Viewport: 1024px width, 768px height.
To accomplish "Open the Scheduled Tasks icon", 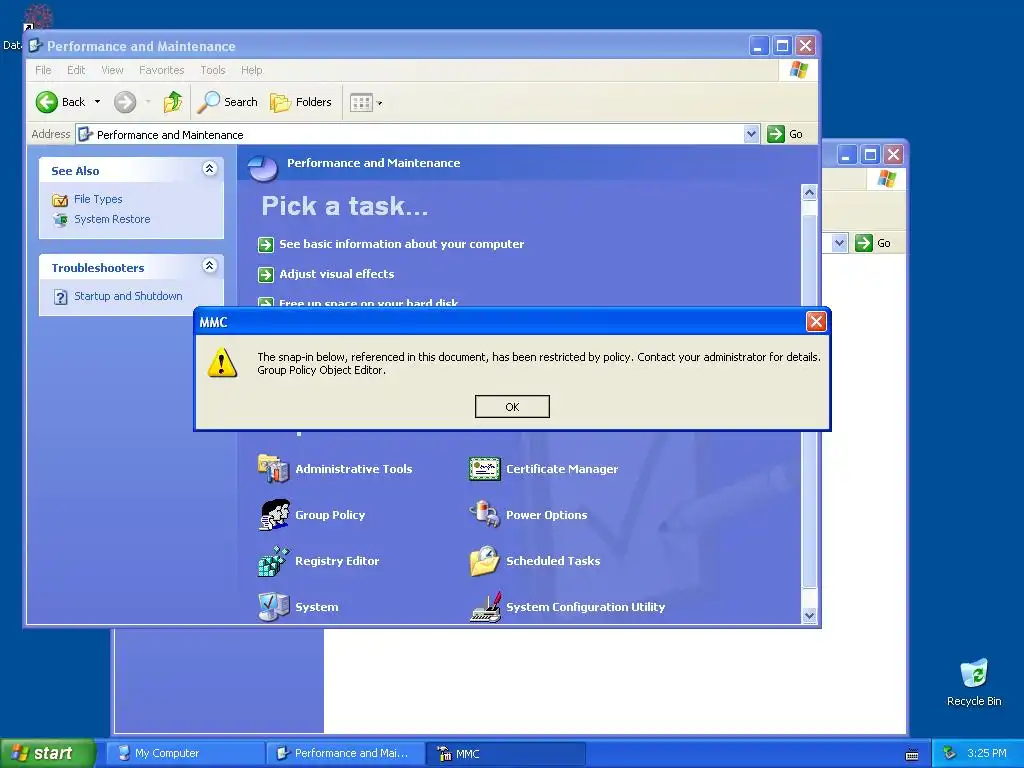I will (485, 561).
